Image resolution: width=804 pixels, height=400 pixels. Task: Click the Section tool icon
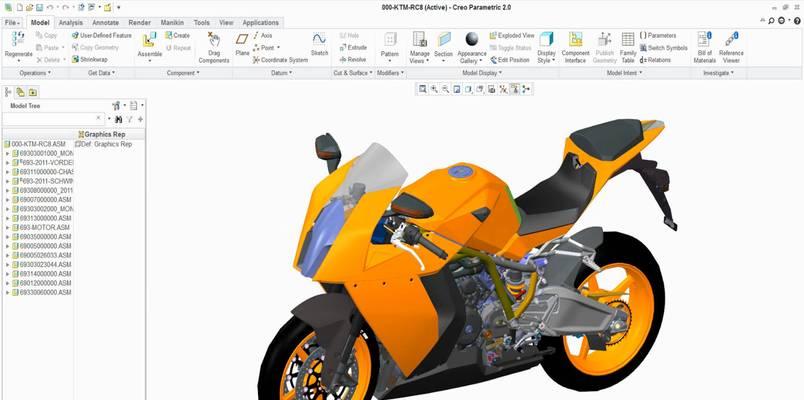point(444,39)
